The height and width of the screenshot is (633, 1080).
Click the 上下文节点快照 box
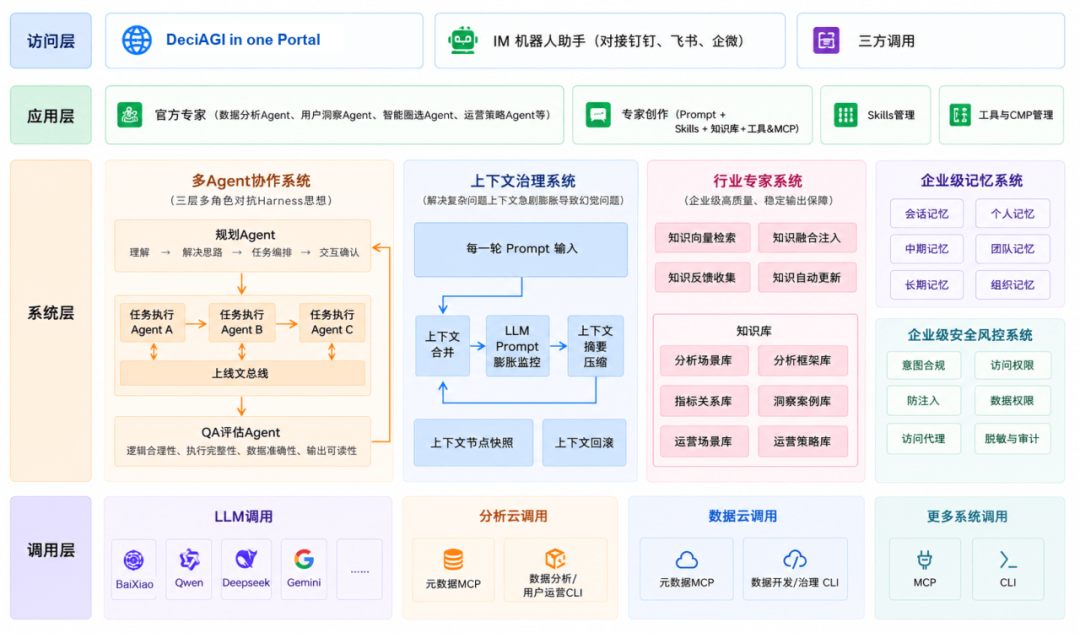pos(473,442)
